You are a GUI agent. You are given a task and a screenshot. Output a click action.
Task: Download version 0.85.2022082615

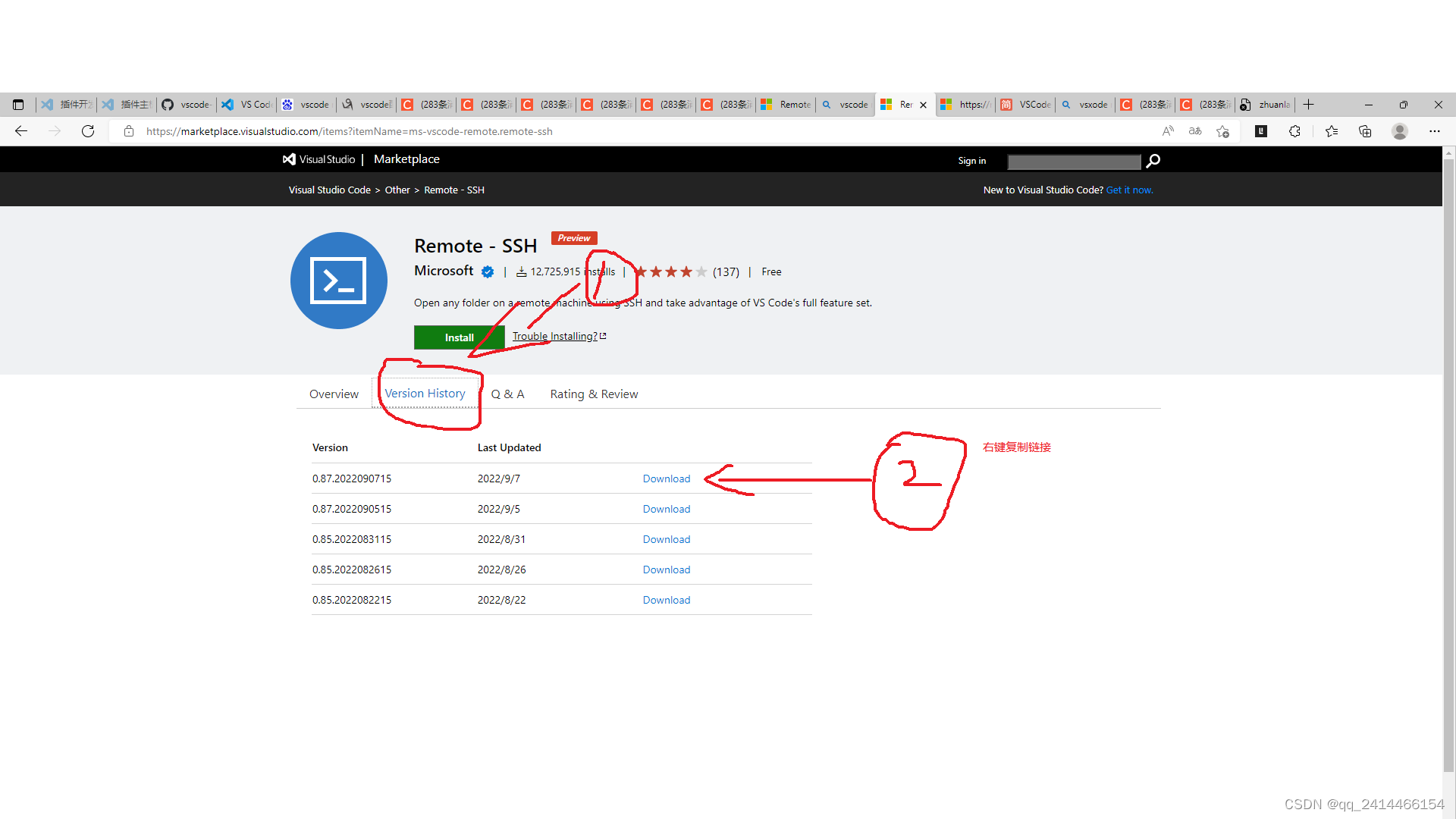pyautogui.click(x=667, y=570)
